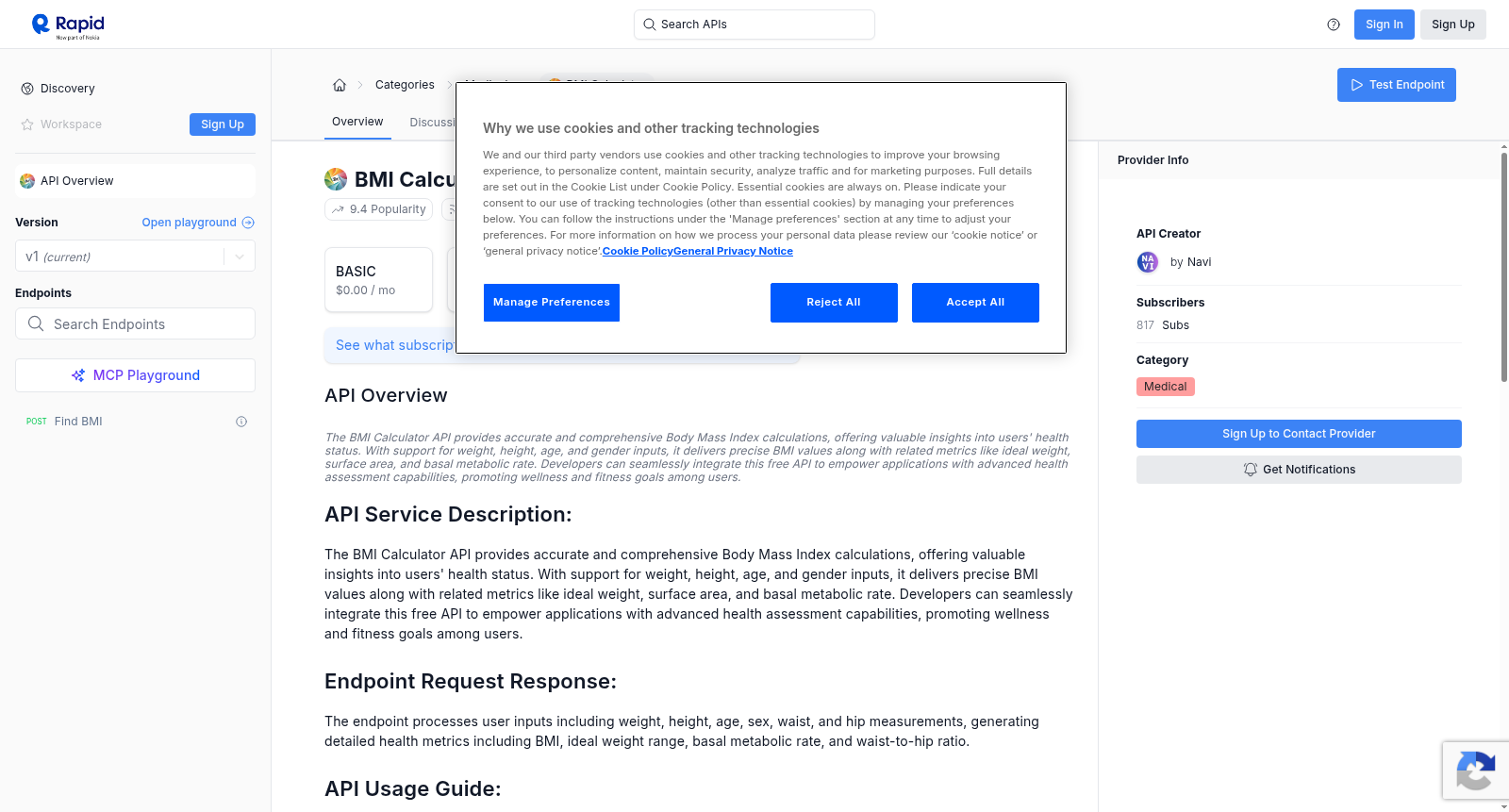Click the Provider Info heading
The height and width of the screenshot is (812, 1509).
coord(1152,160)
